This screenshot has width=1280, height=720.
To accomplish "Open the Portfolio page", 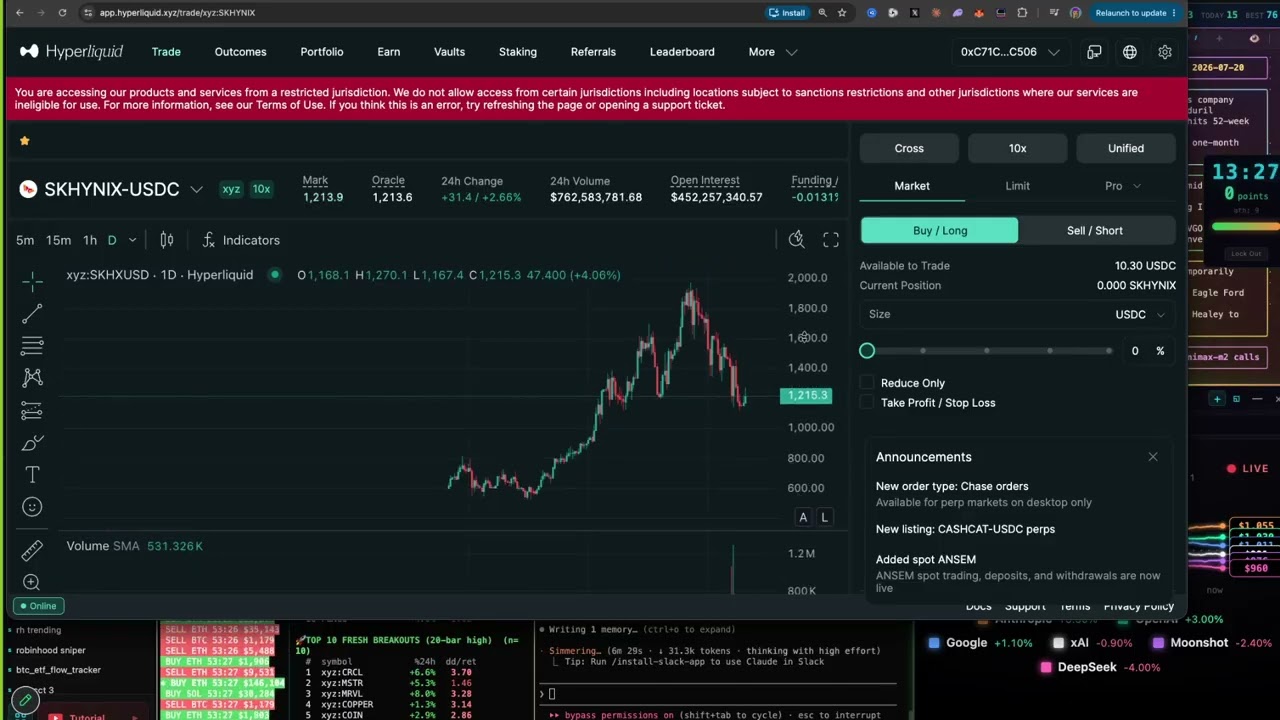I will (x=322, y=52).
